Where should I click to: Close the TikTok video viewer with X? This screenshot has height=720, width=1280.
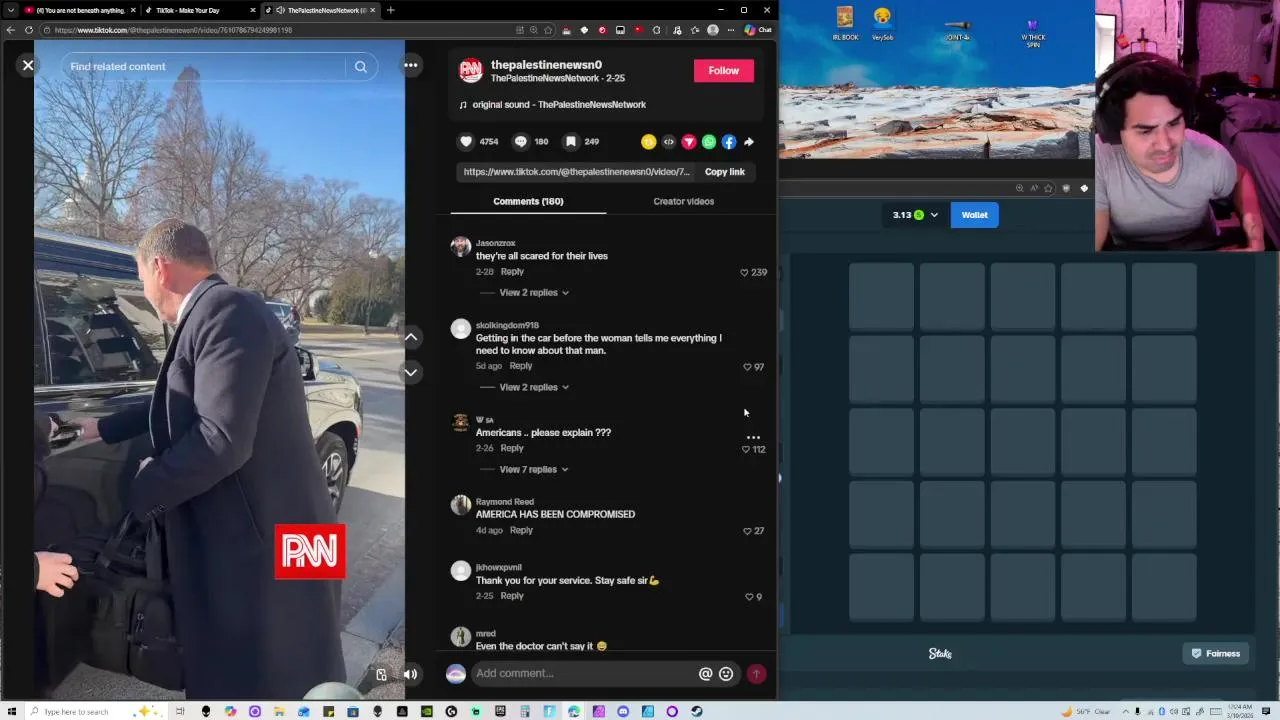click(28, 66)
